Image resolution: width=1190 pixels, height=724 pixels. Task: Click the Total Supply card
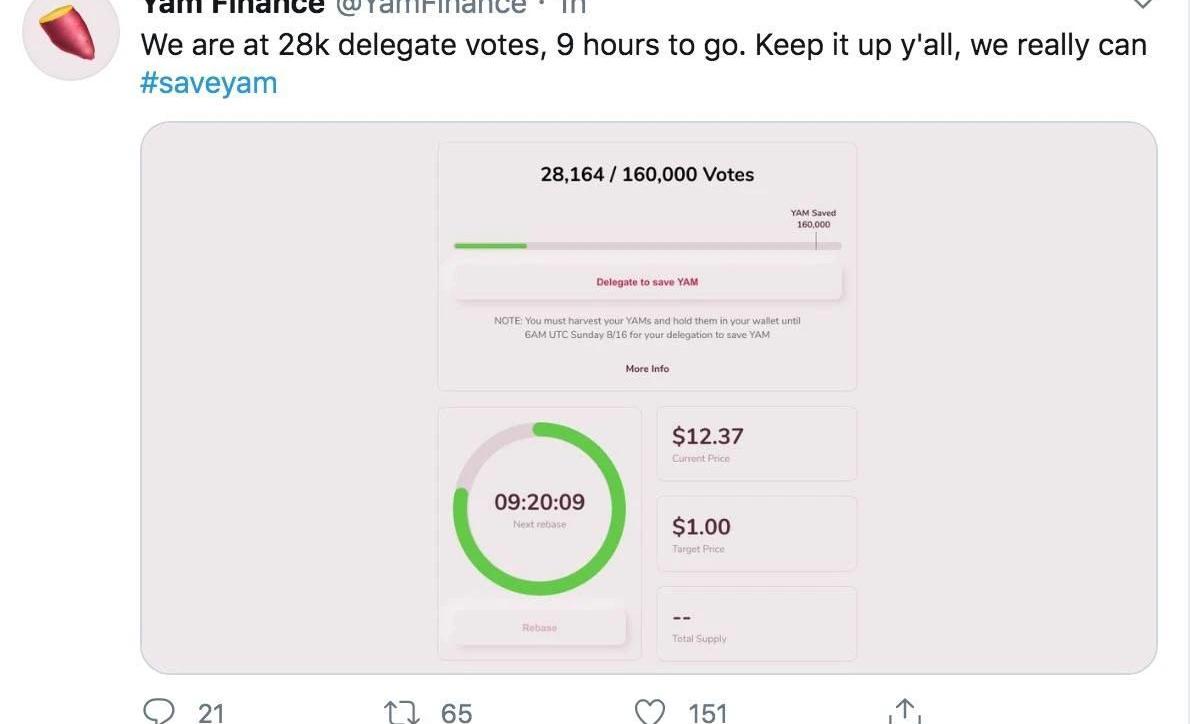[756, 624]
